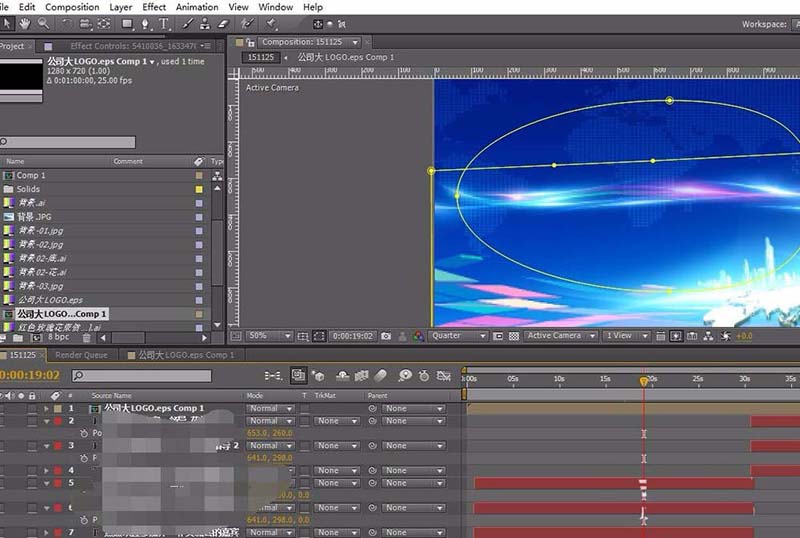Take a snapshot with camera icon
Screen dimensions: 800x538
386,336
